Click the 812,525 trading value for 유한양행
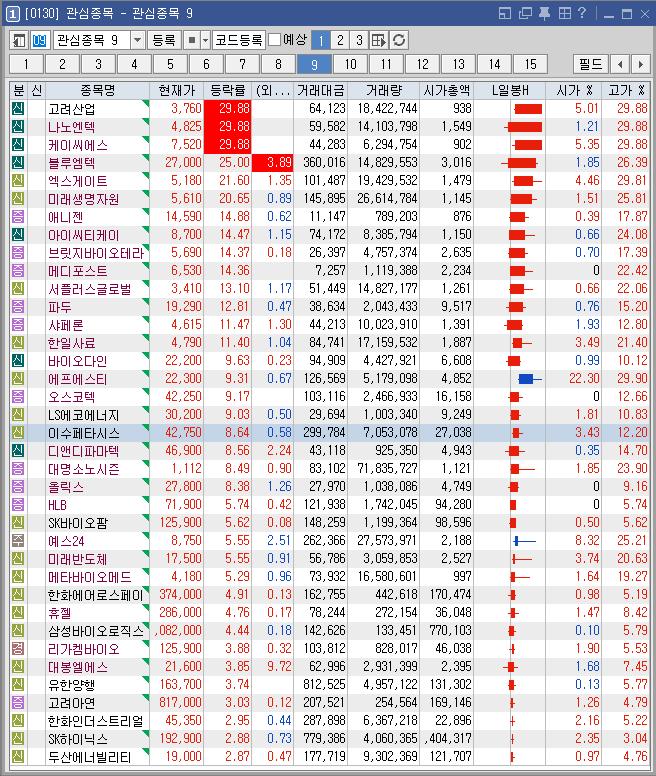This screenshot has width=656, height=776. [324, 684]
